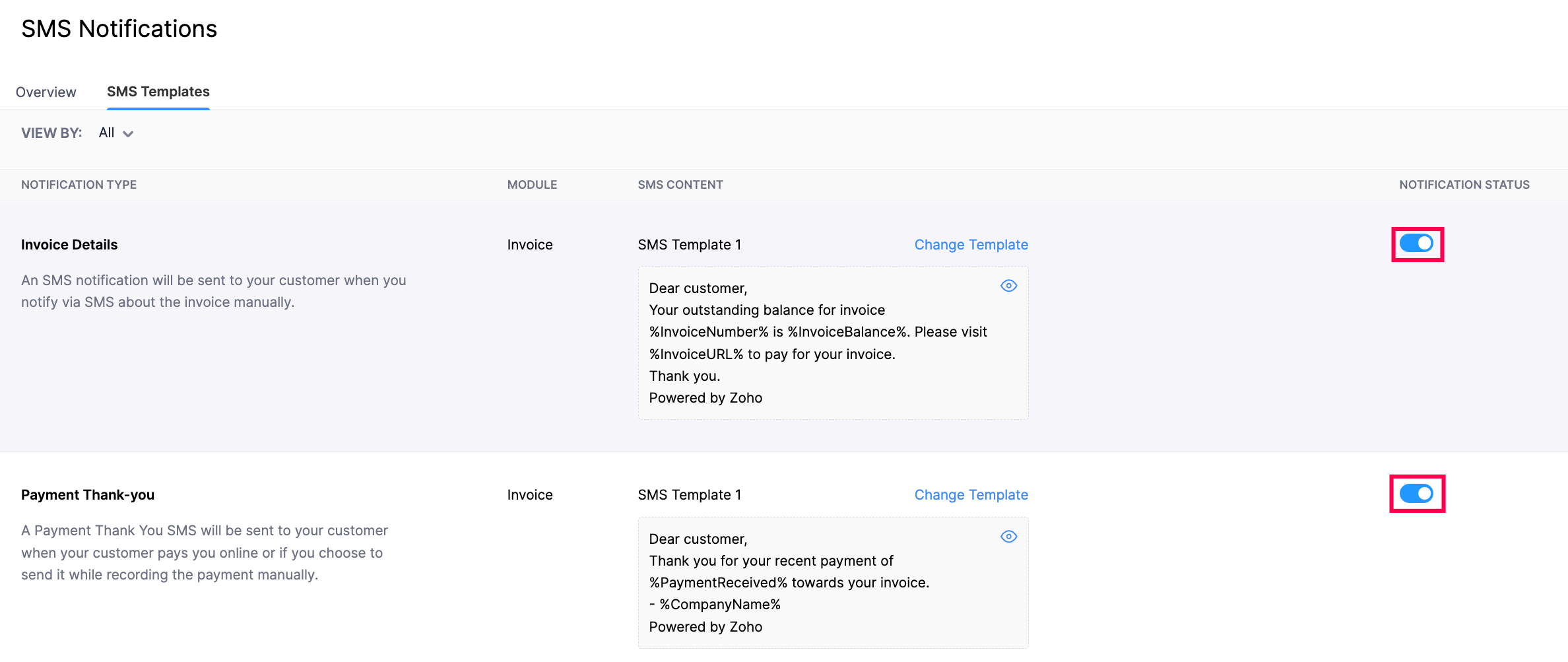1568x662 pixels.
Task: Click the Payment Thank-you notification name
Action: point(88,494)
